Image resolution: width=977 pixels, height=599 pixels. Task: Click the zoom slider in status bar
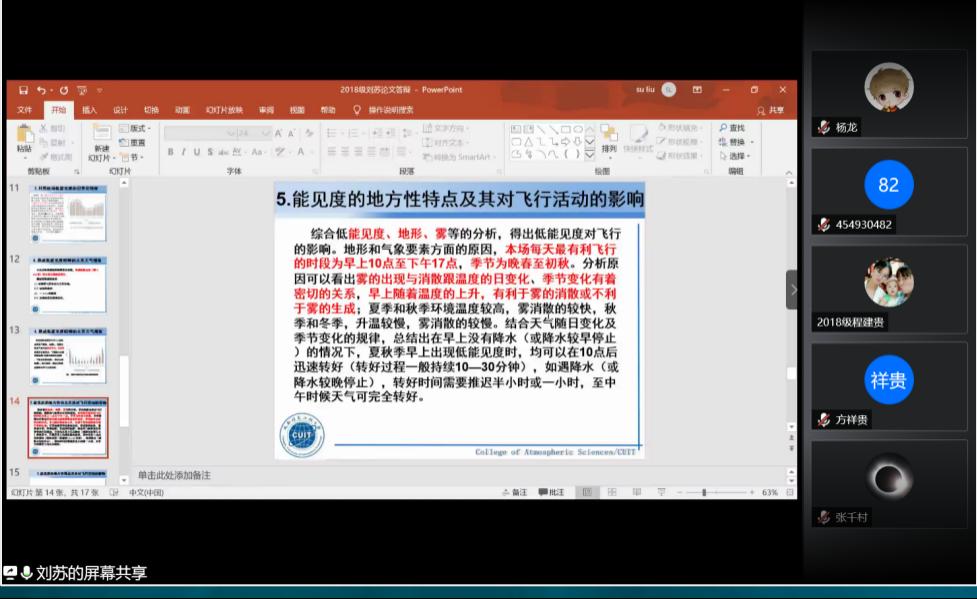click(704, 492)
